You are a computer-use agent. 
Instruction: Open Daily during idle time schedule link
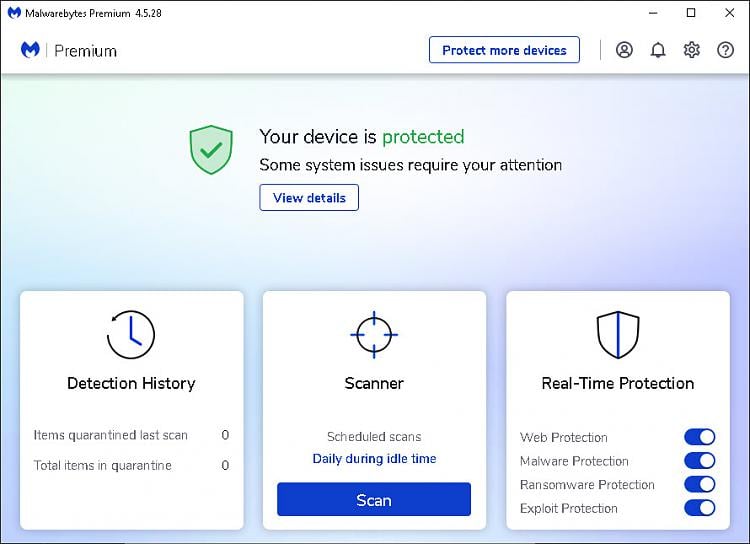point(374,458)
